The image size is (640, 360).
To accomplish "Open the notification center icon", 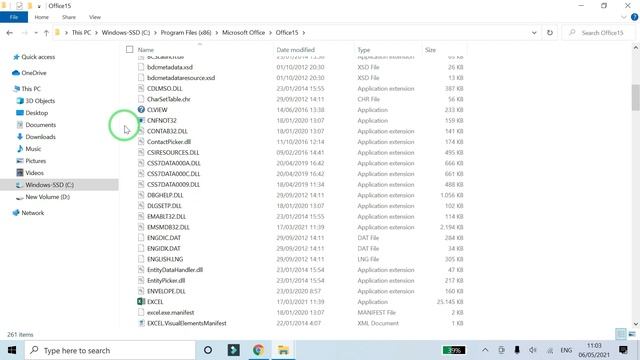I will click(x=623, y=350).
